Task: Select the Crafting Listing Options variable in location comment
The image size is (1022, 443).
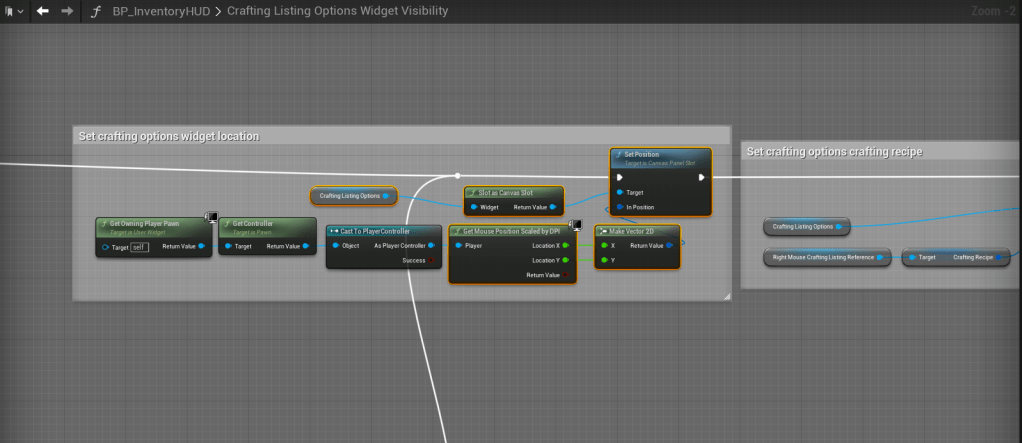Action: [x=354, y=195]
